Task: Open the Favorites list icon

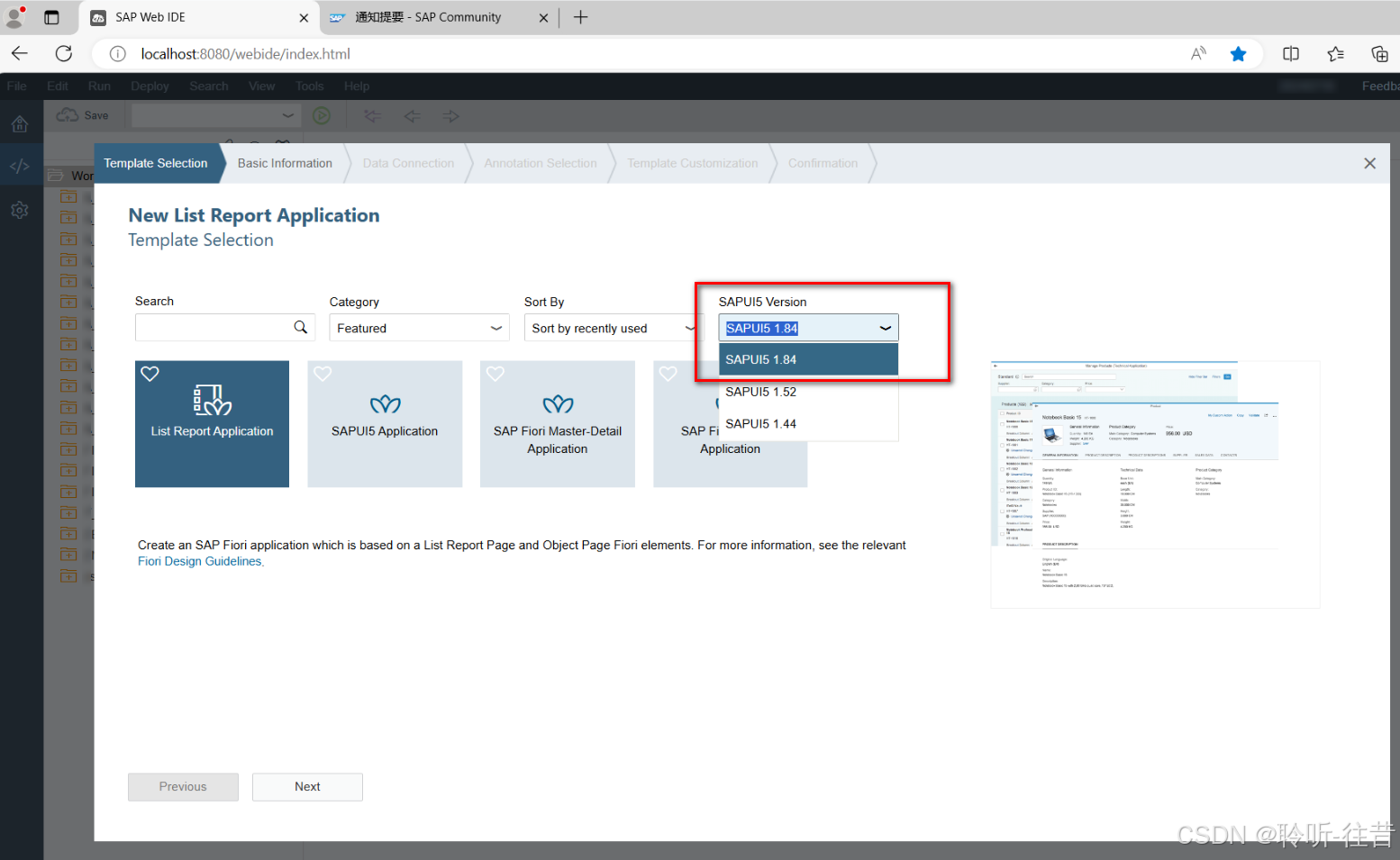Action: click(x=1335, y=54)
